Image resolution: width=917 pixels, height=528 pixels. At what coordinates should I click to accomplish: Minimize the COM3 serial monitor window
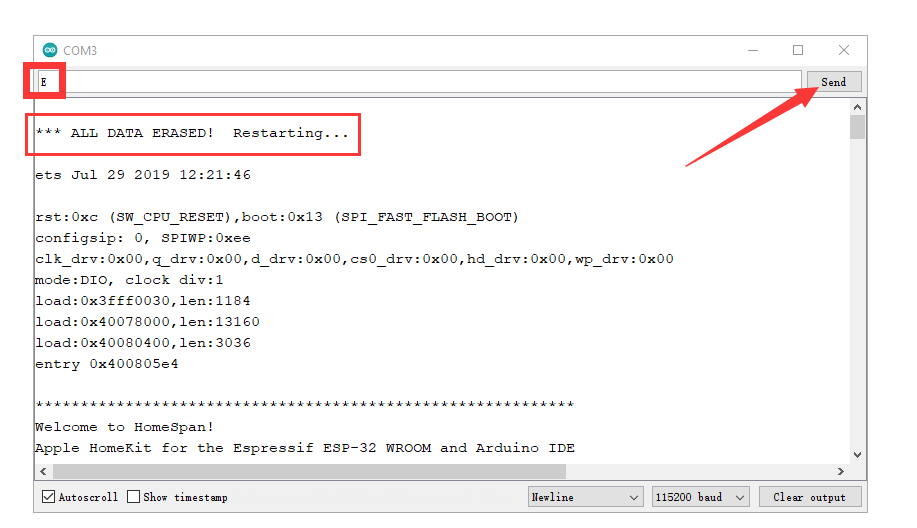751,50
